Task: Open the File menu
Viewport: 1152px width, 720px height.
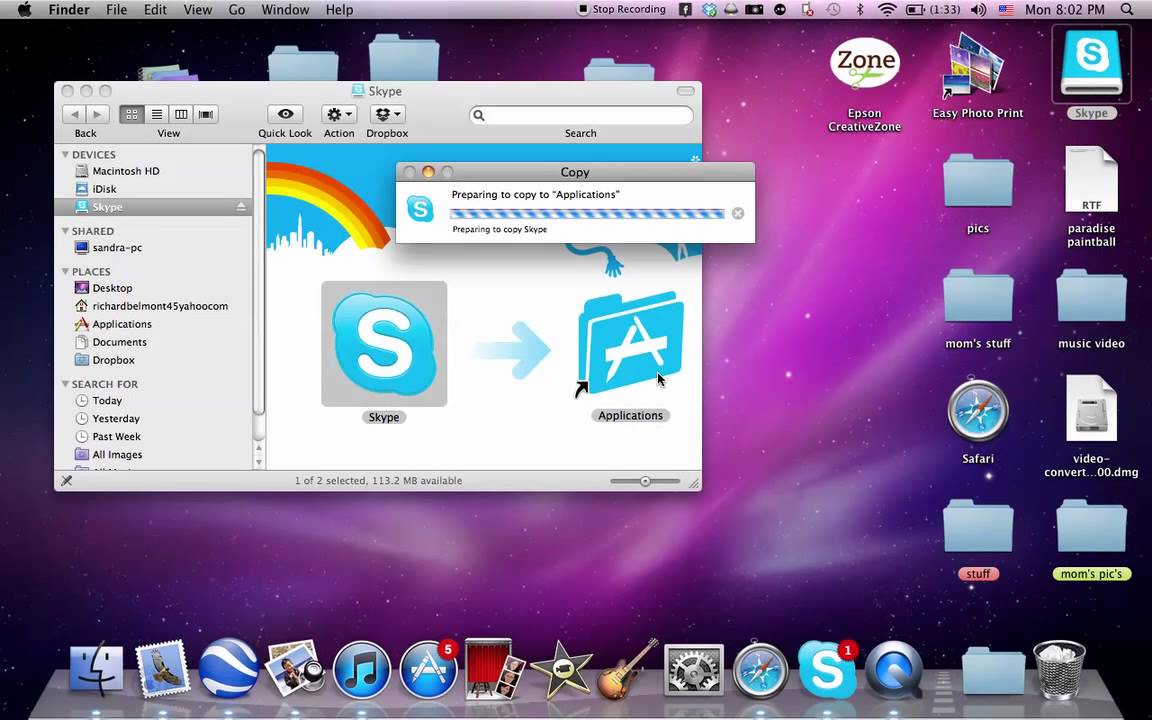Action: point(116,10)
